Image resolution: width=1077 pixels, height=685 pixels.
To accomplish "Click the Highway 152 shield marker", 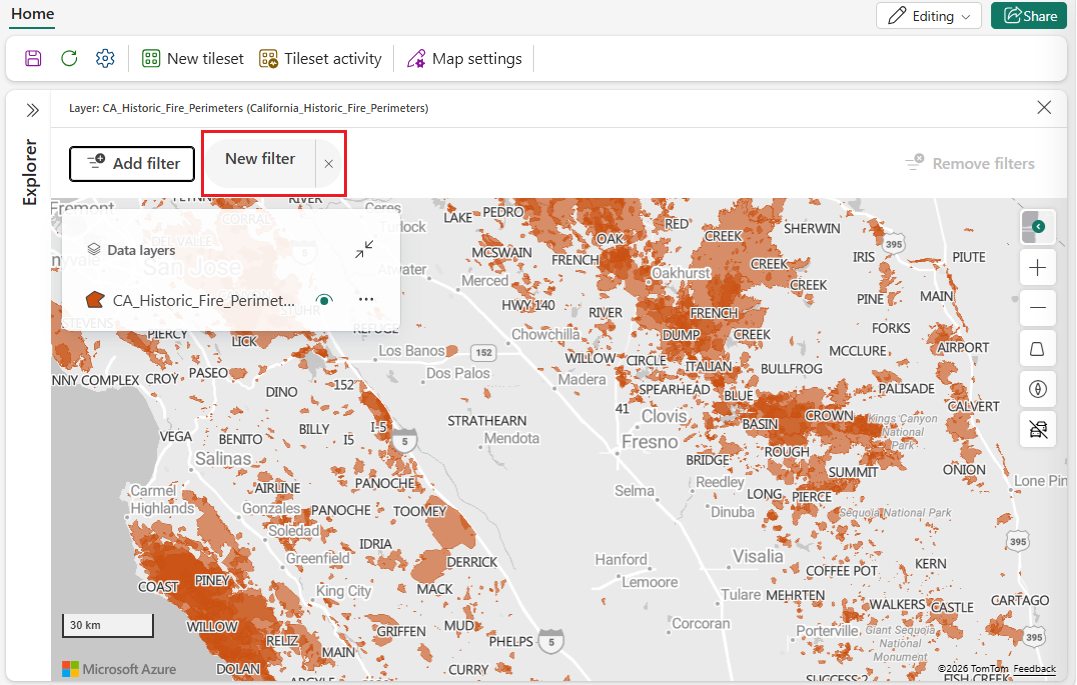I will click(x=484, y=352).
